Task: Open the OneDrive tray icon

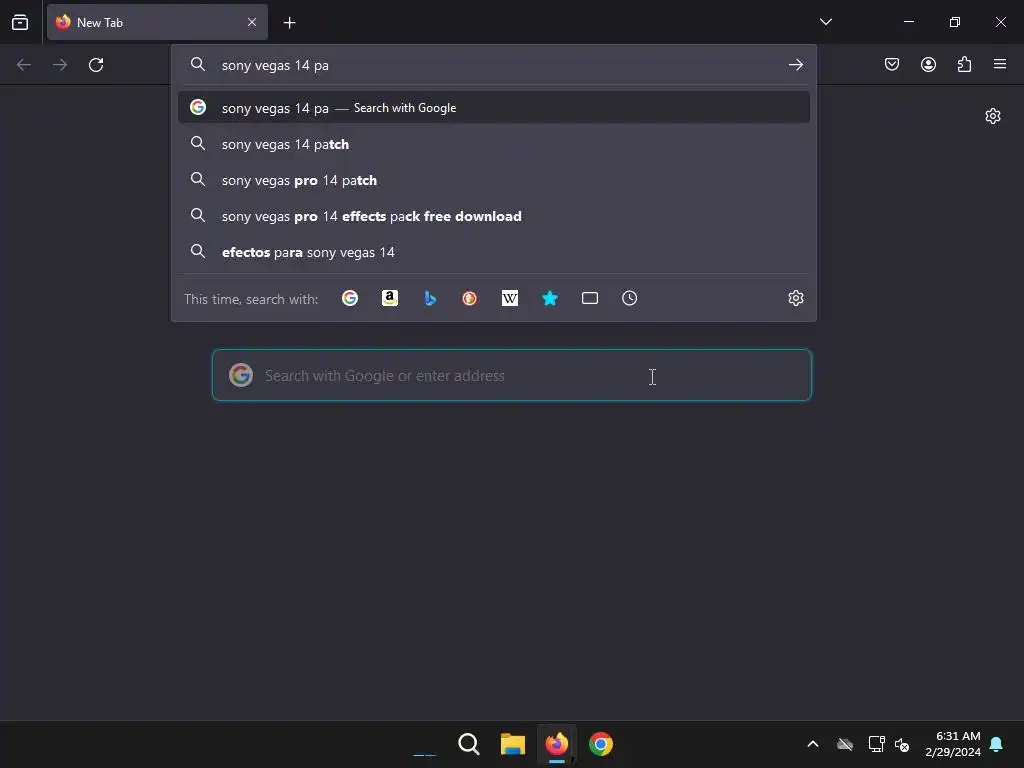Action: (845, 744)
